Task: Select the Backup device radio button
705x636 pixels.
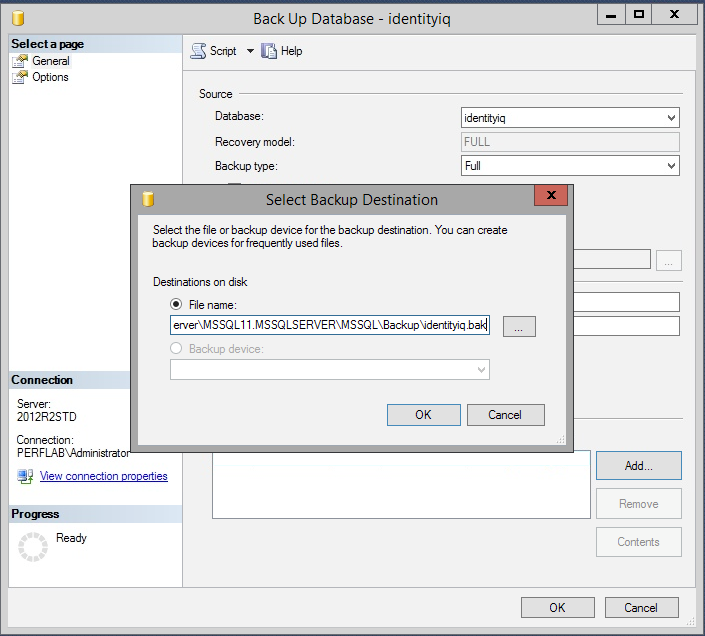Action: tap(176, 348)
